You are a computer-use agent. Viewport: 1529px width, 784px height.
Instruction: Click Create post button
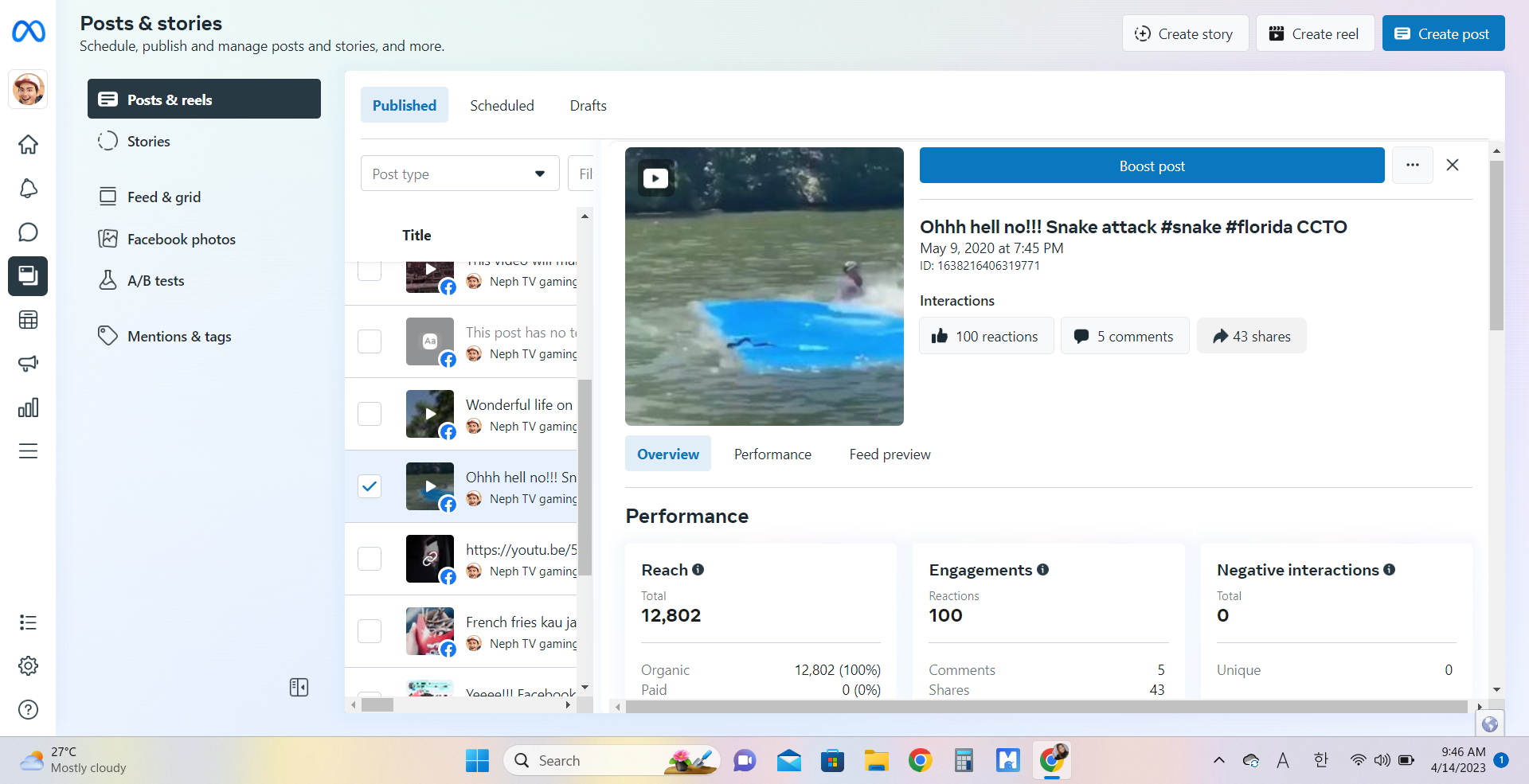point(1443,33)
